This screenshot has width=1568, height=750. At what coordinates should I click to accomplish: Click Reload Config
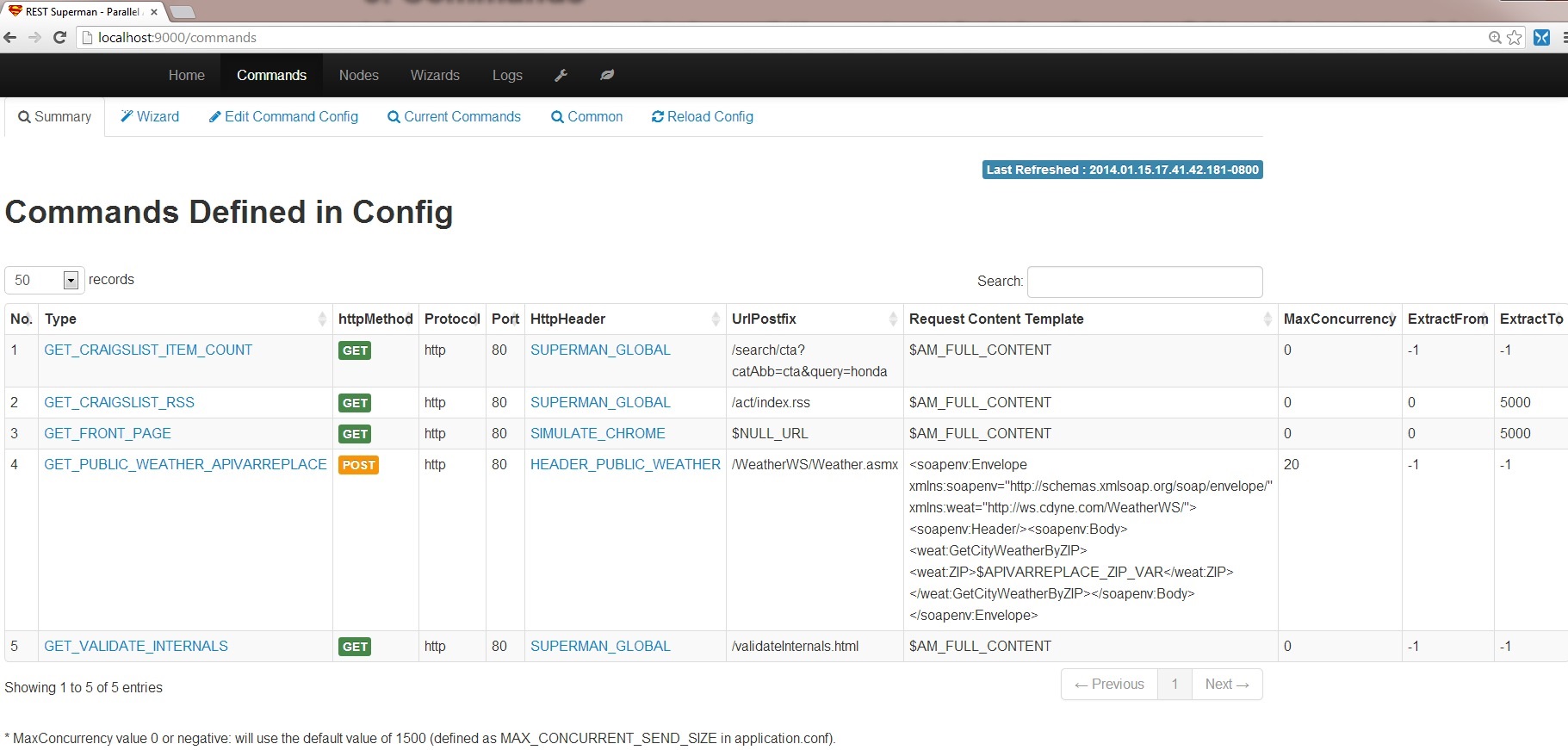tap(703, 116)
